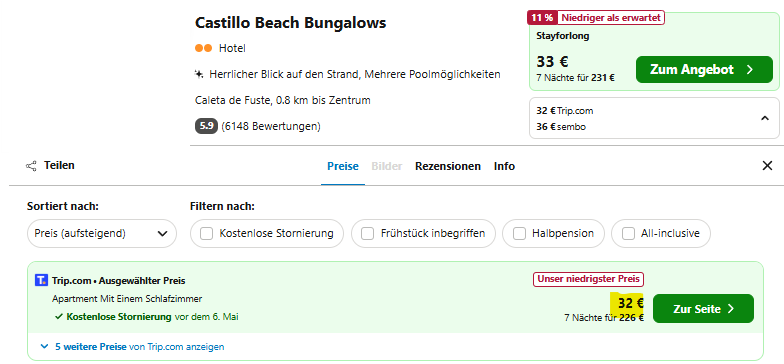Open the Preis (aufsteigend) sort dropdown

[x=102, y=234]
